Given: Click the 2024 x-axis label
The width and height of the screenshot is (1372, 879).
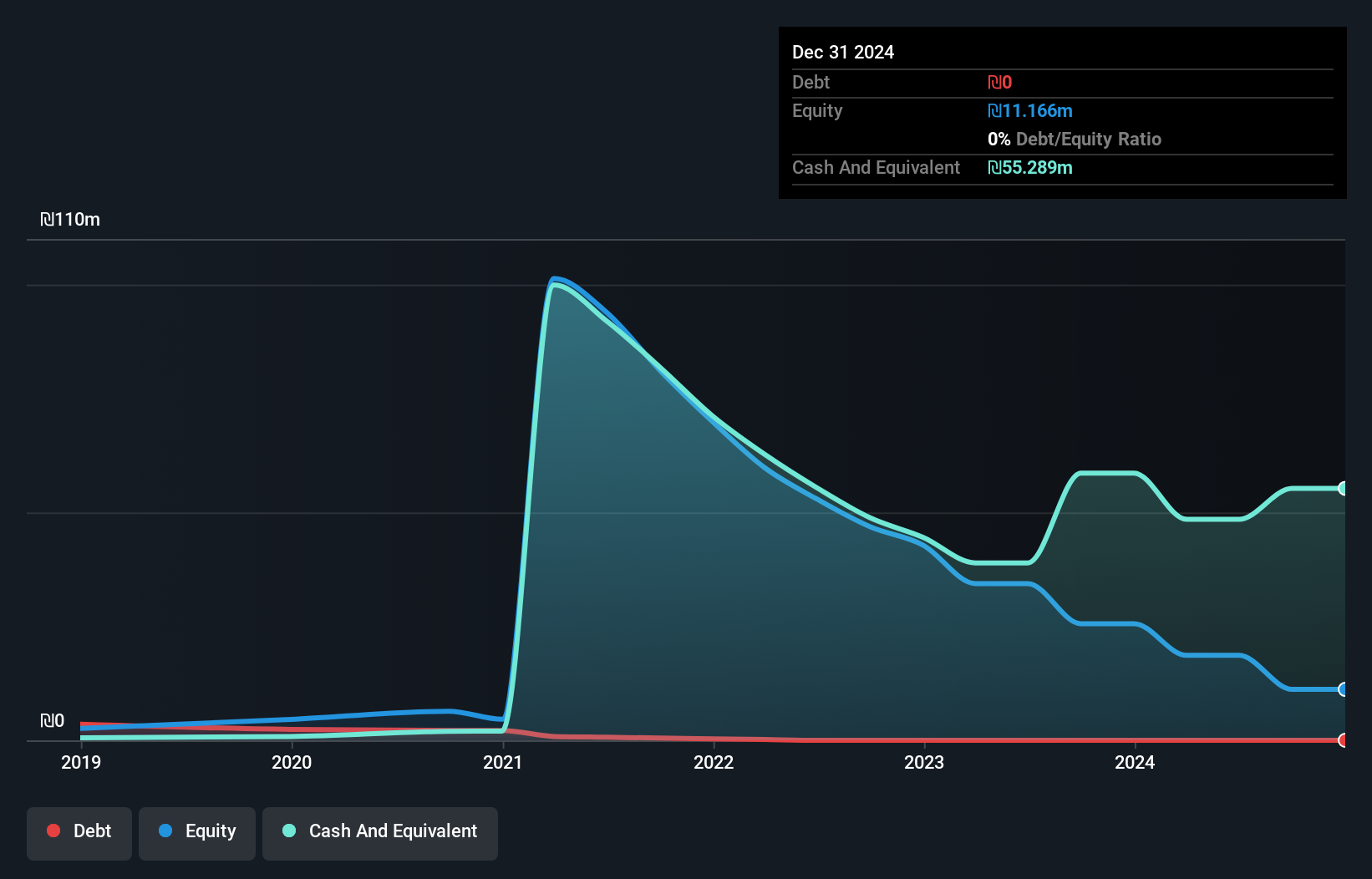Looking at the screenshot, I should point(1135,762).
